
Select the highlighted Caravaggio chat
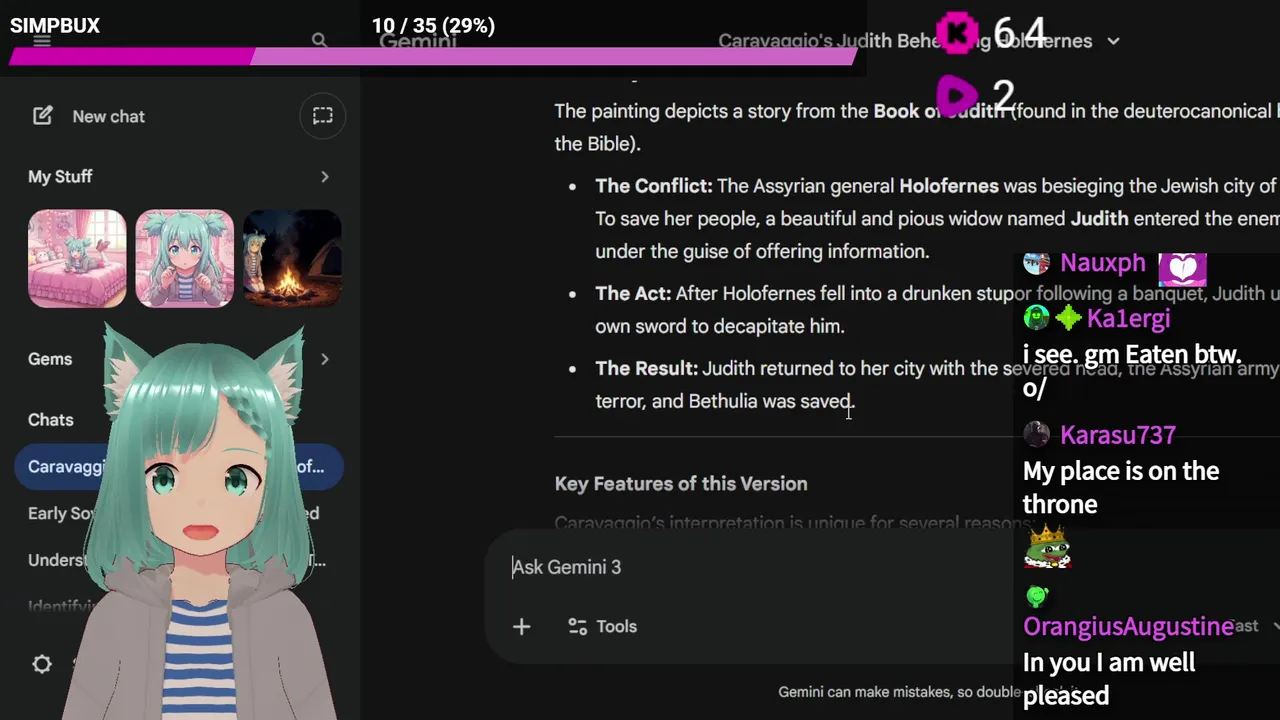pos(179,466)
